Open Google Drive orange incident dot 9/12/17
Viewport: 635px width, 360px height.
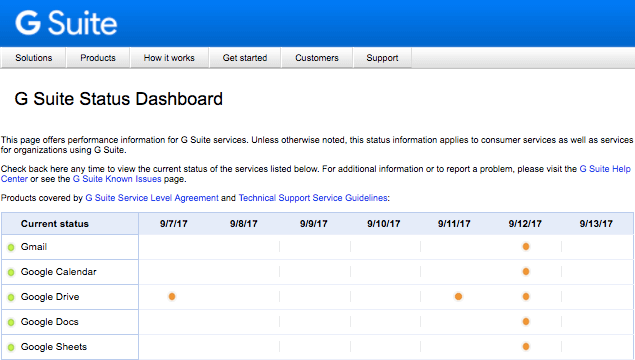[526, 296]
